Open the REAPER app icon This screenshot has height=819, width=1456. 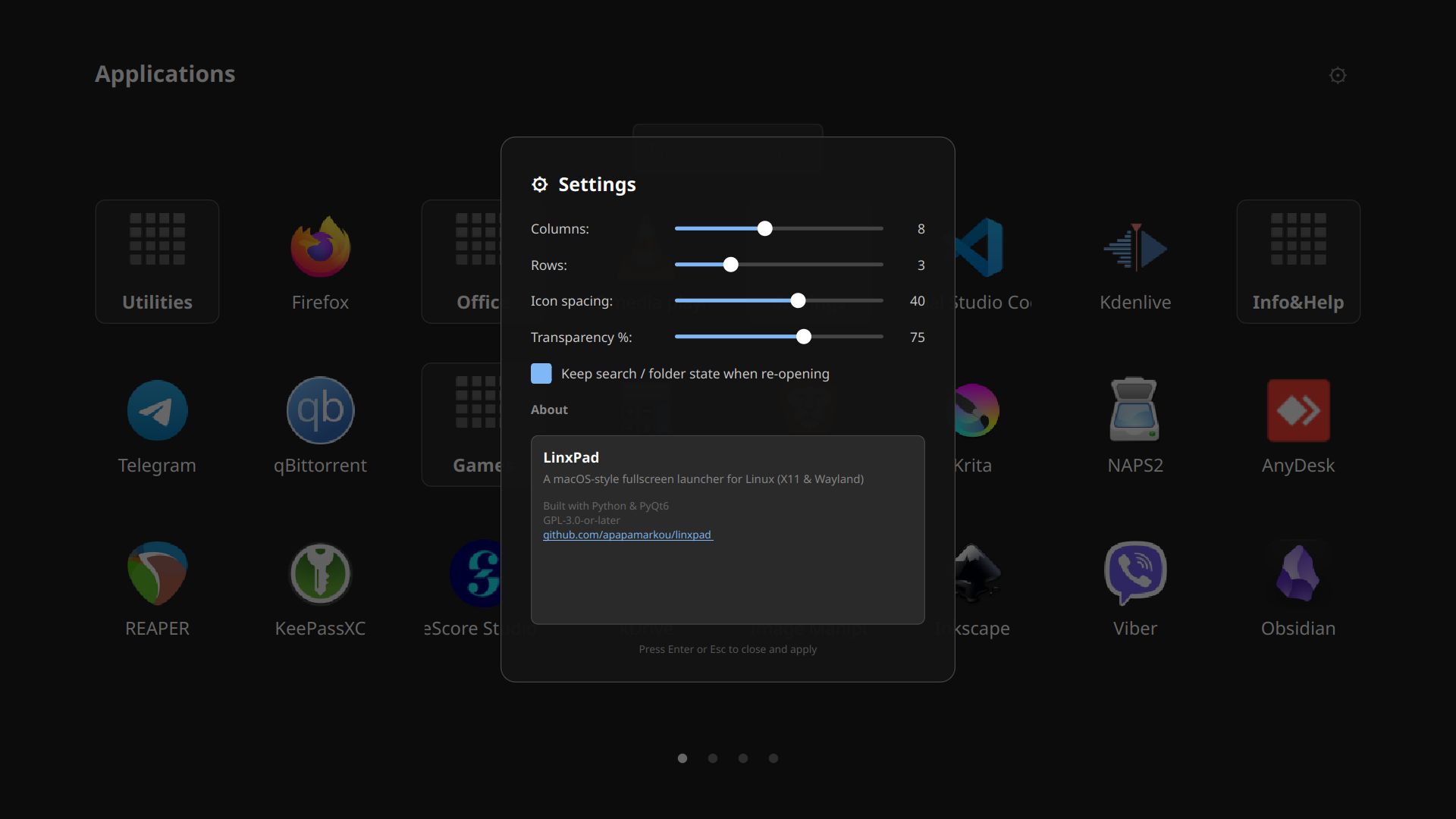tap(157, 574)
